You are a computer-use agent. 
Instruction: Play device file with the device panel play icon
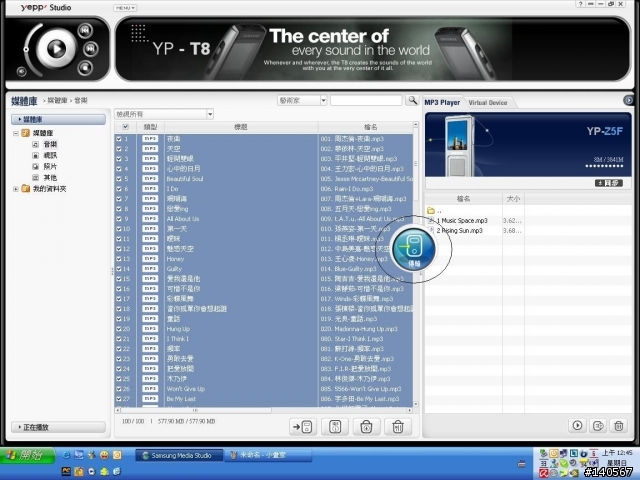pyautogui.click(x=577, y=425)
